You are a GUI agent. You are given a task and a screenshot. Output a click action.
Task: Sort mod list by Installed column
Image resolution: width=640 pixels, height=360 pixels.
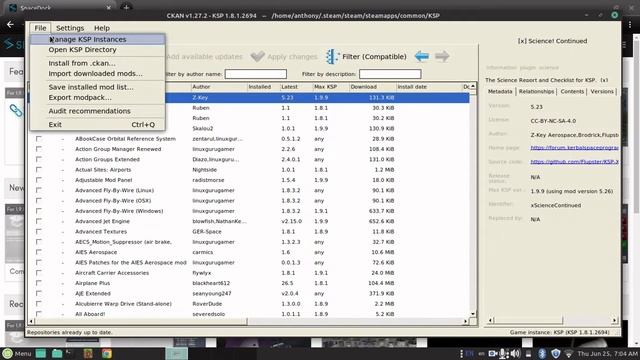coord(263,87)
